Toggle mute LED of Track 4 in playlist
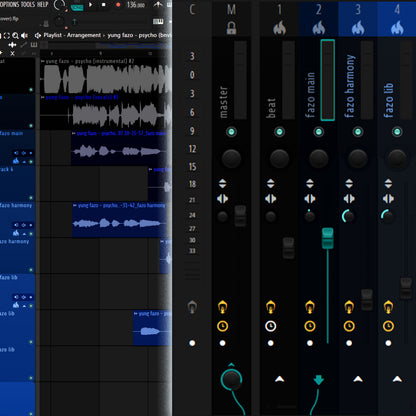The height and width of the screenshot is (416, 416). pos(31,198)
